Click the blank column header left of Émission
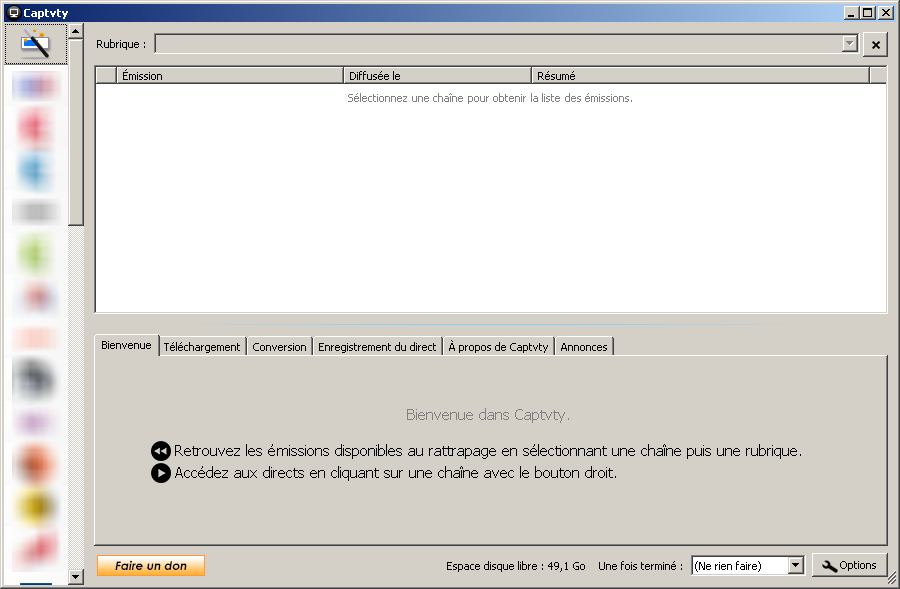Viewport: 900px width, 589px height. 106,76
